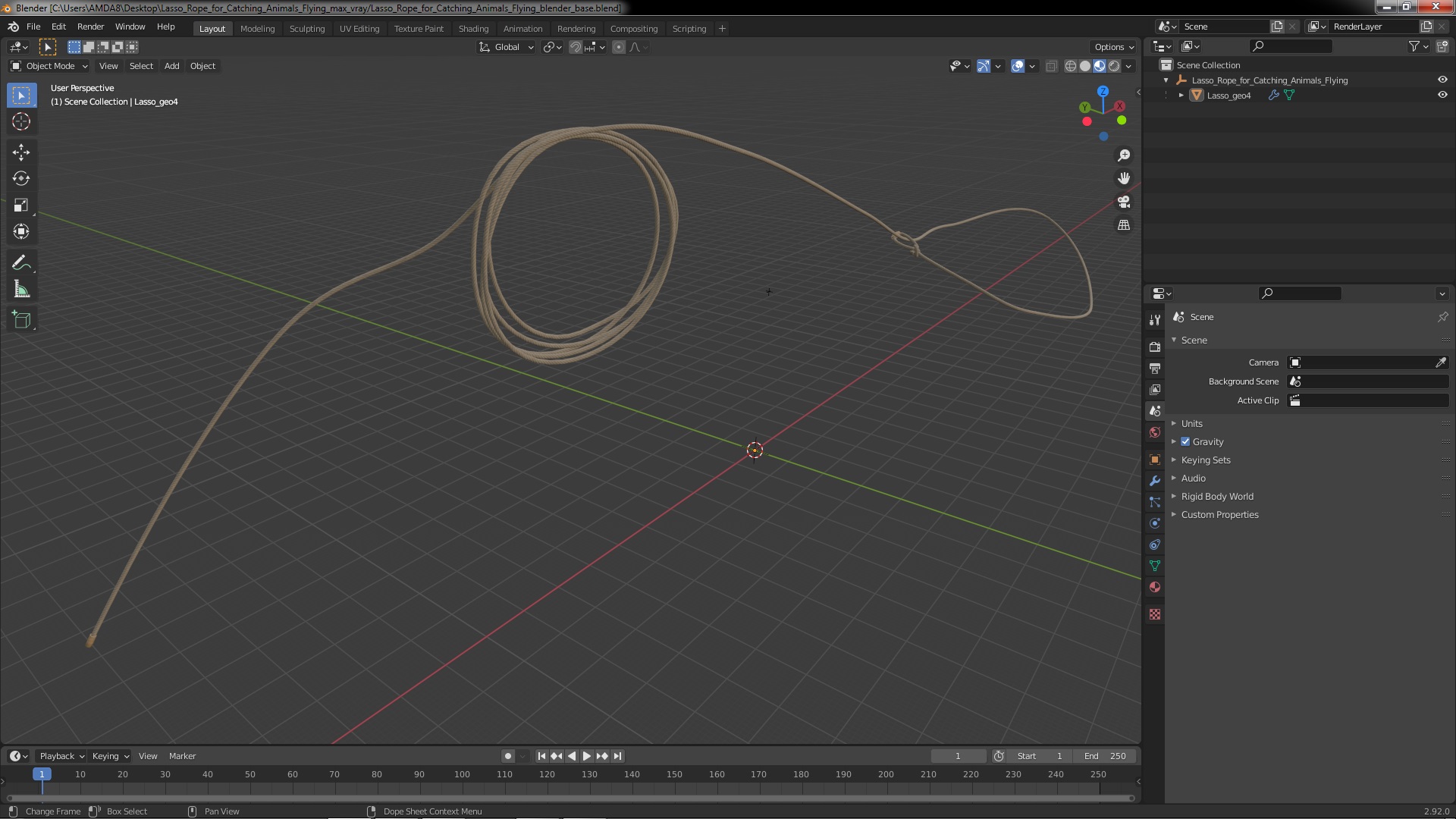
Task: Open the Render menu
Action: pyautogui.click(x=90, y=27)
